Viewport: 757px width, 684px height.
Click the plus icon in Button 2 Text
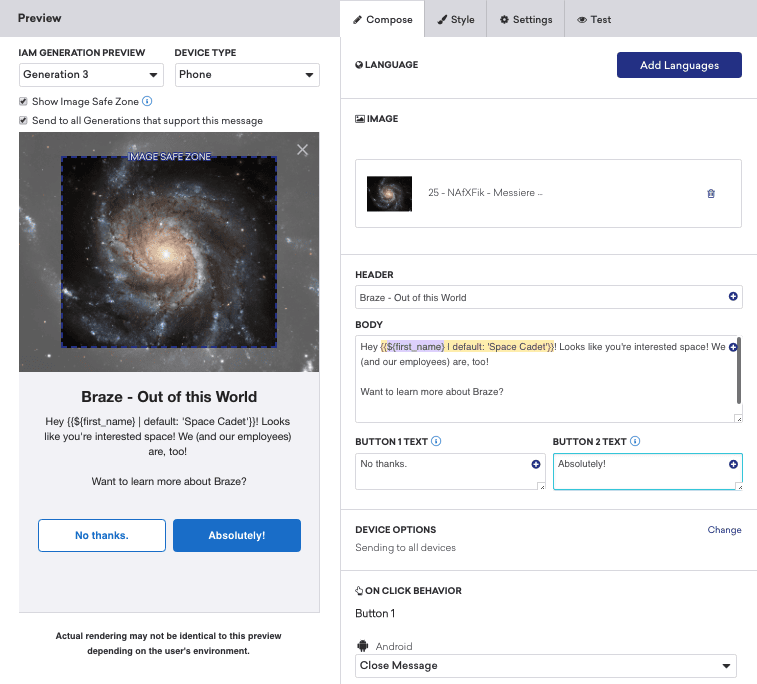733,464
